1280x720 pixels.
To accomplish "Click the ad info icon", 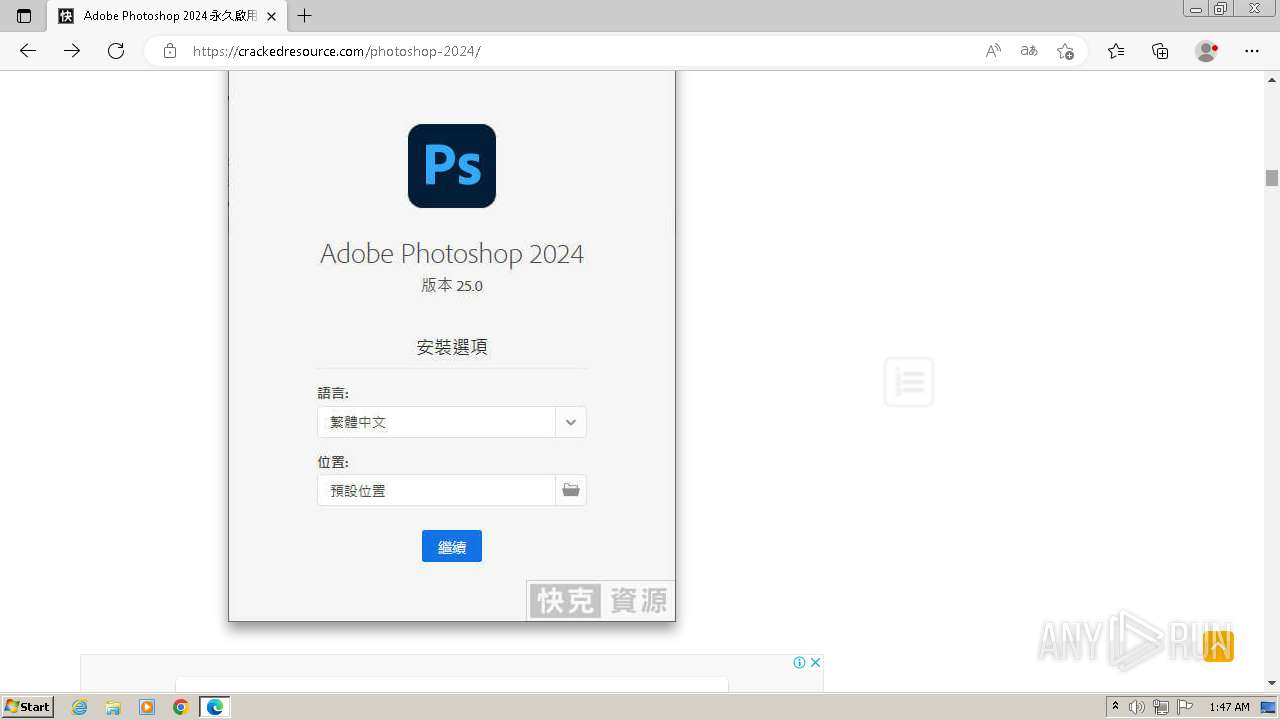I will tap(800, 662).
